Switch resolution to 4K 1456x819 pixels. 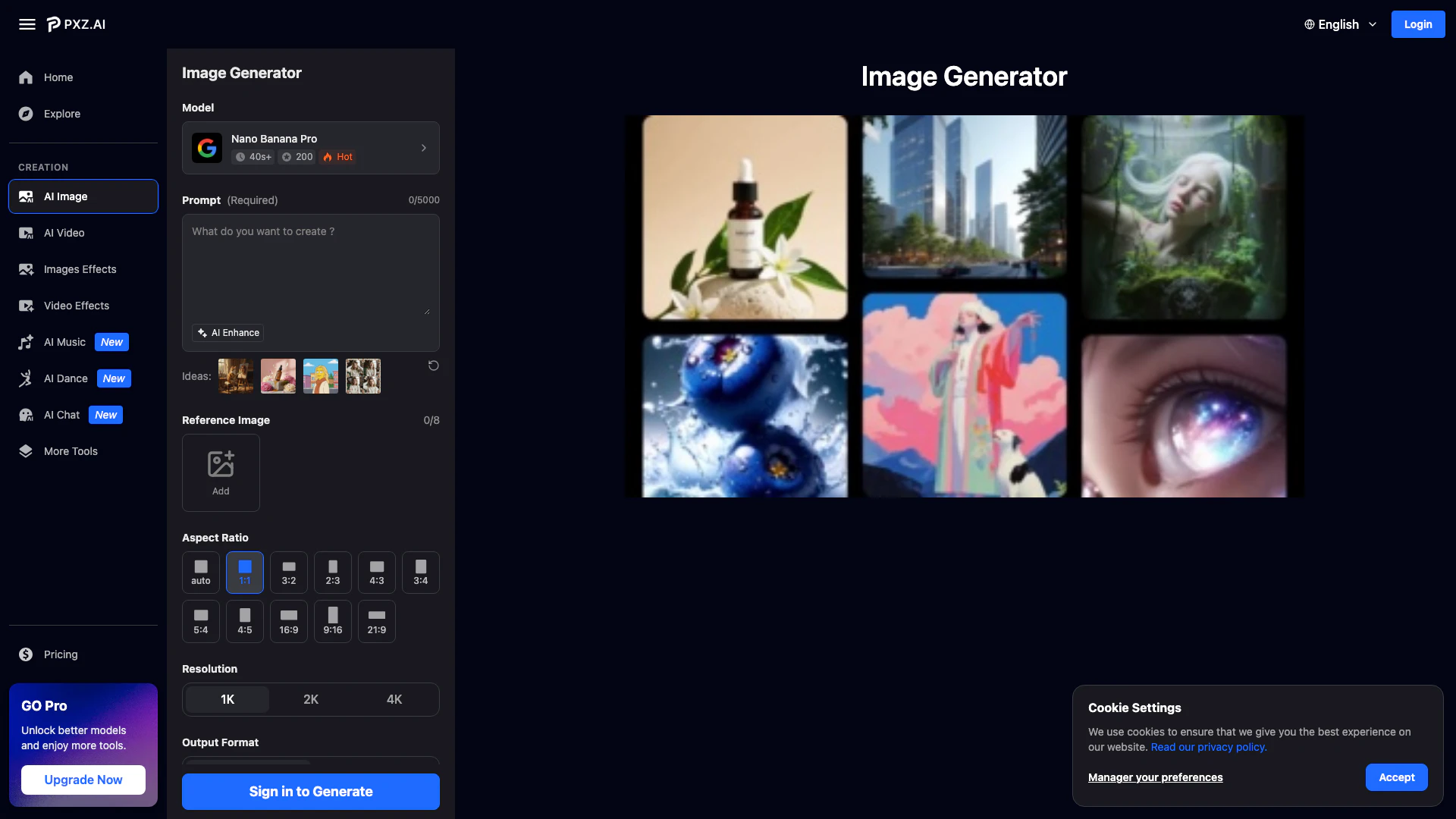[394, 699]
